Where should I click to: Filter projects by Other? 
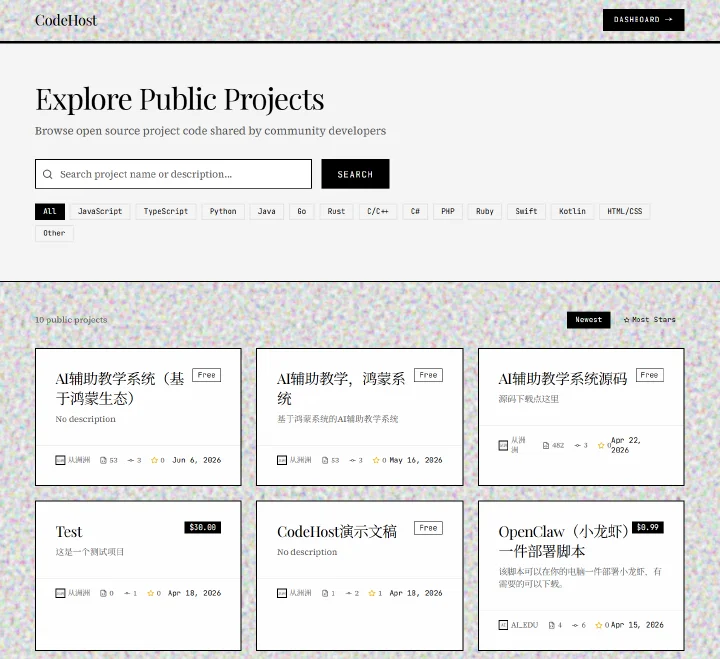(x=54, y=233)
